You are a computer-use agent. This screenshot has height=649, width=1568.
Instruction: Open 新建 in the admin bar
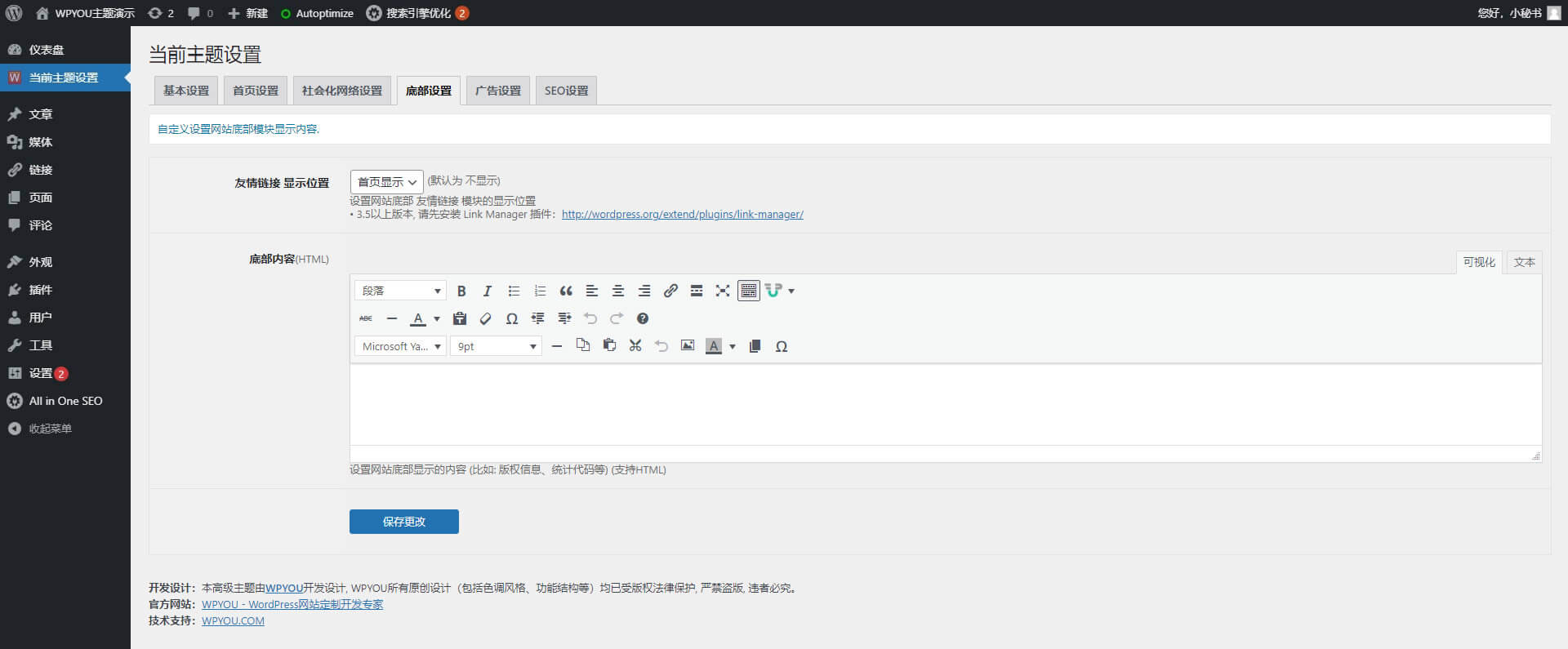[x=247, y=13]
